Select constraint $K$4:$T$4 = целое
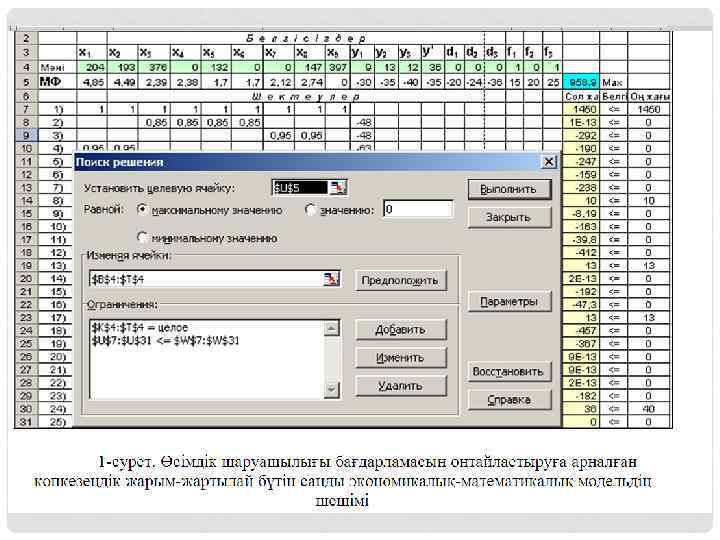 pyautogui.click(x=140, y=327)
